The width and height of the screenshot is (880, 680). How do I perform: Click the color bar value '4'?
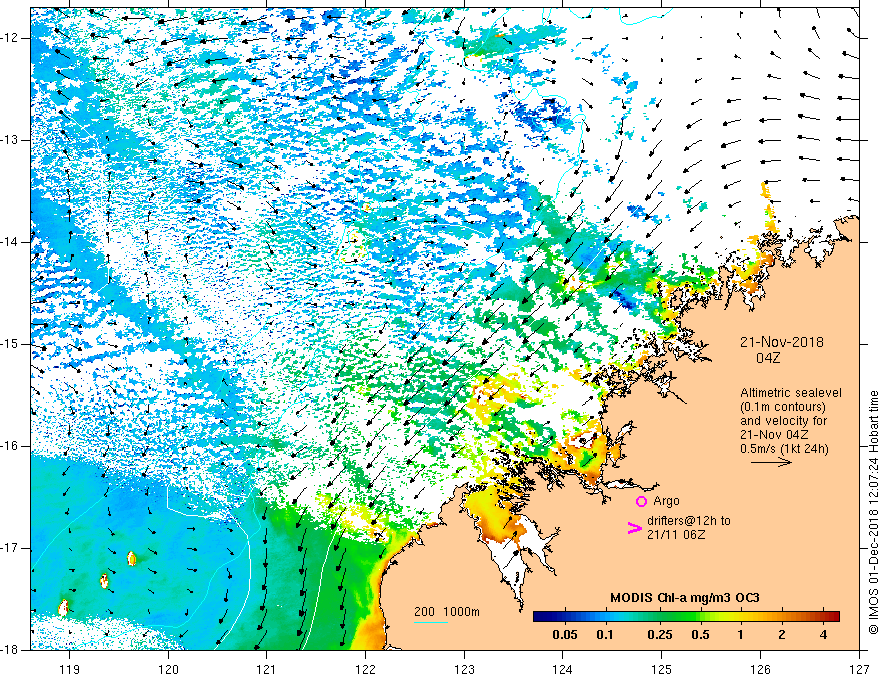point(823,635)
